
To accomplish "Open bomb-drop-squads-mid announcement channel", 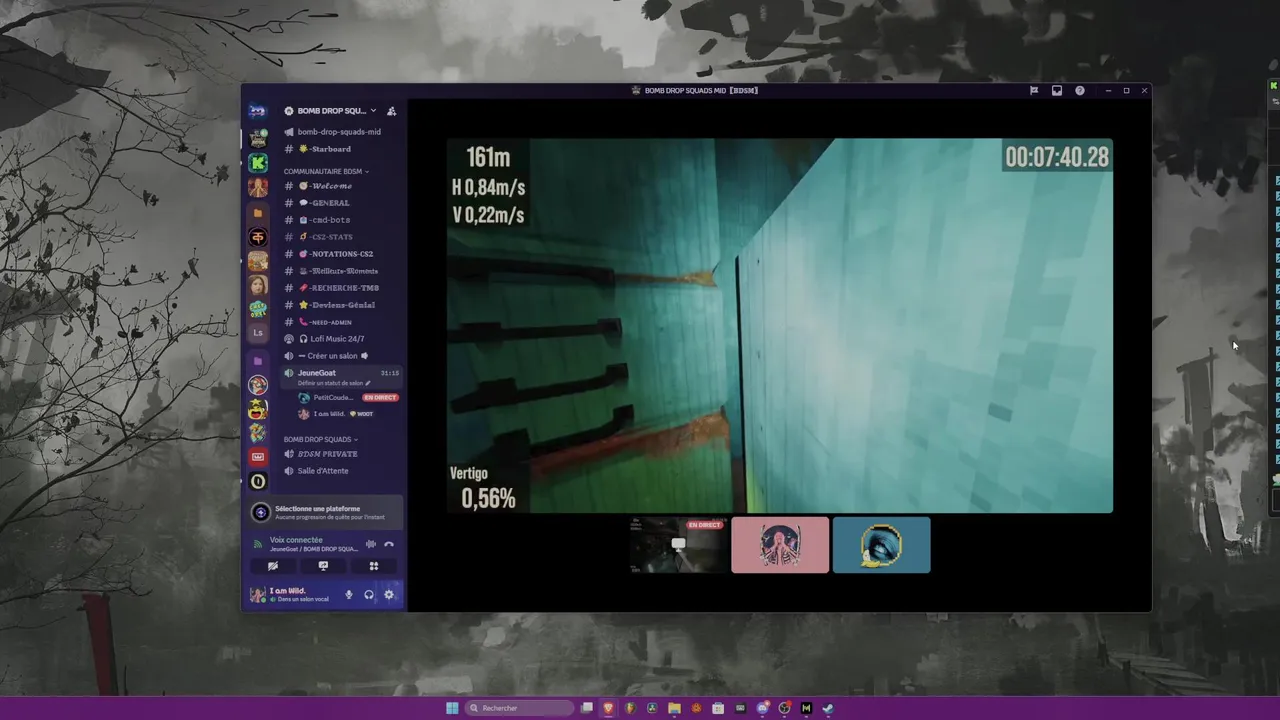I will coord(340,132).
